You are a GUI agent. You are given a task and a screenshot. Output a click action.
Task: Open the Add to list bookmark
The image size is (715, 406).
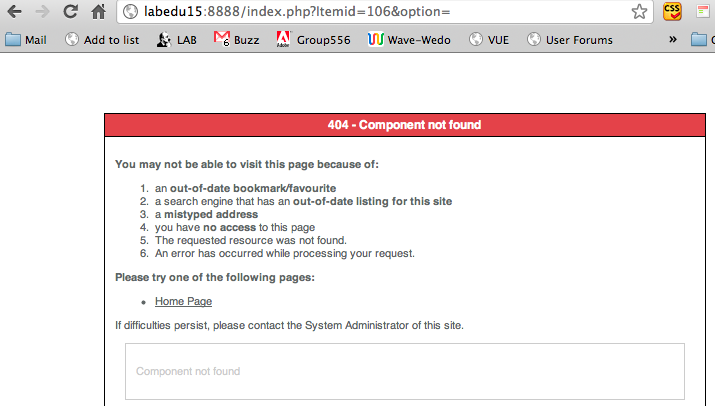tap(102, 40)
